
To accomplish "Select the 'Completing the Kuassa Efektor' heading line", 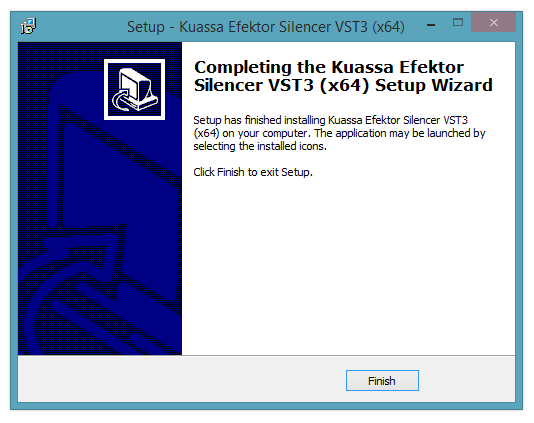I will (329, 67).
